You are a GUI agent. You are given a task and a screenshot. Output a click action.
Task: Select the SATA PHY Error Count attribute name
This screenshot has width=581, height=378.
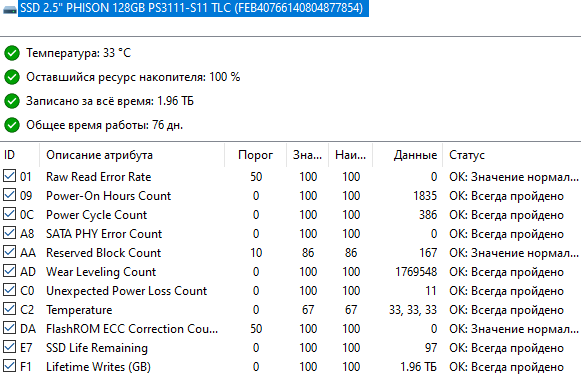tap(104, 234)
